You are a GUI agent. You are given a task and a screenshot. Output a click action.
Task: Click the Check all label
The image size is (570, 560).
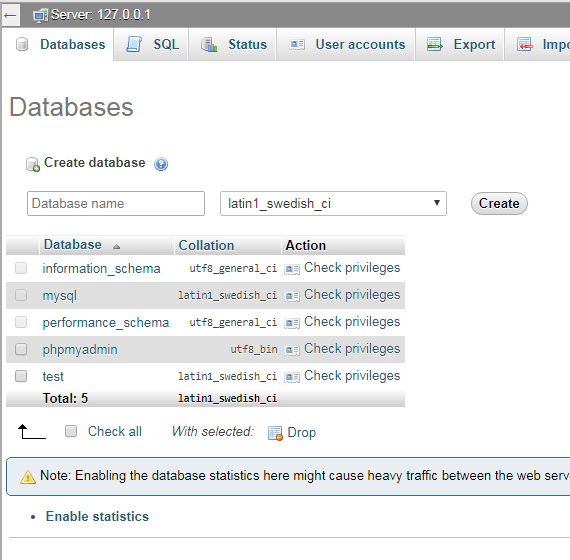(x=115, y=432)
